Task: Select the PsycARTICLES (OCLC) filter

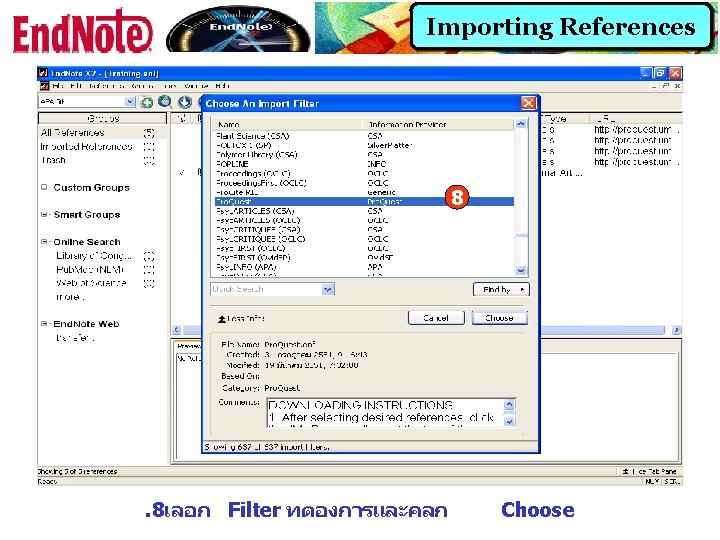Action: pyautogui.click(x=364, y=220)
